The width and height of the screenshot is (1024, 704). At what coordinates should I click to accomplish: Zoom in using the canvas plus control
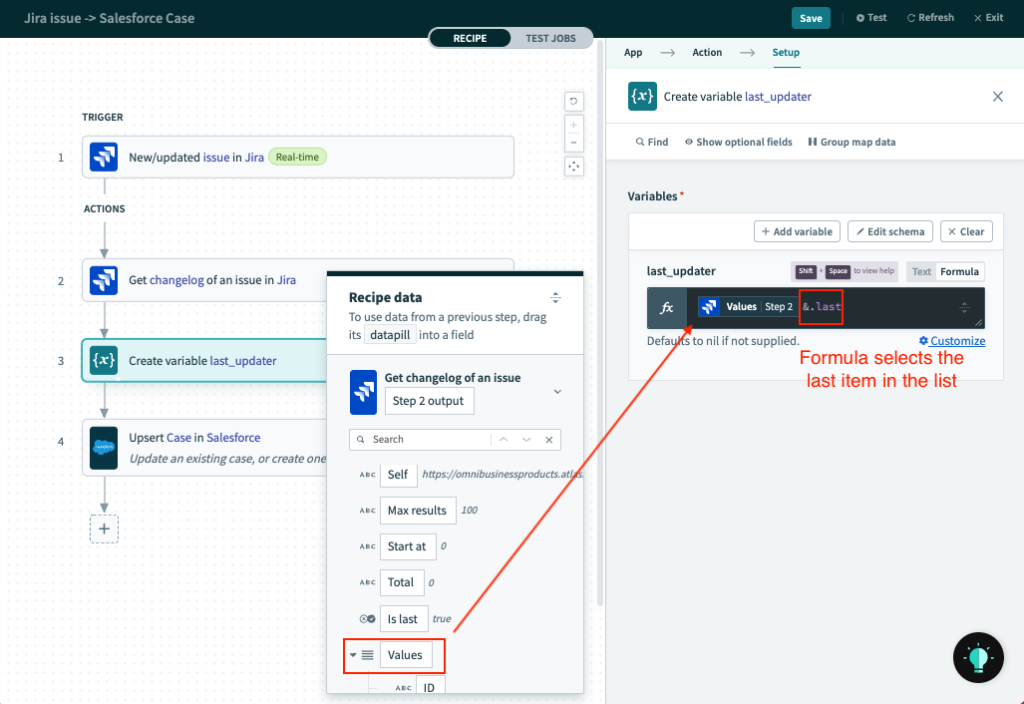573,125
